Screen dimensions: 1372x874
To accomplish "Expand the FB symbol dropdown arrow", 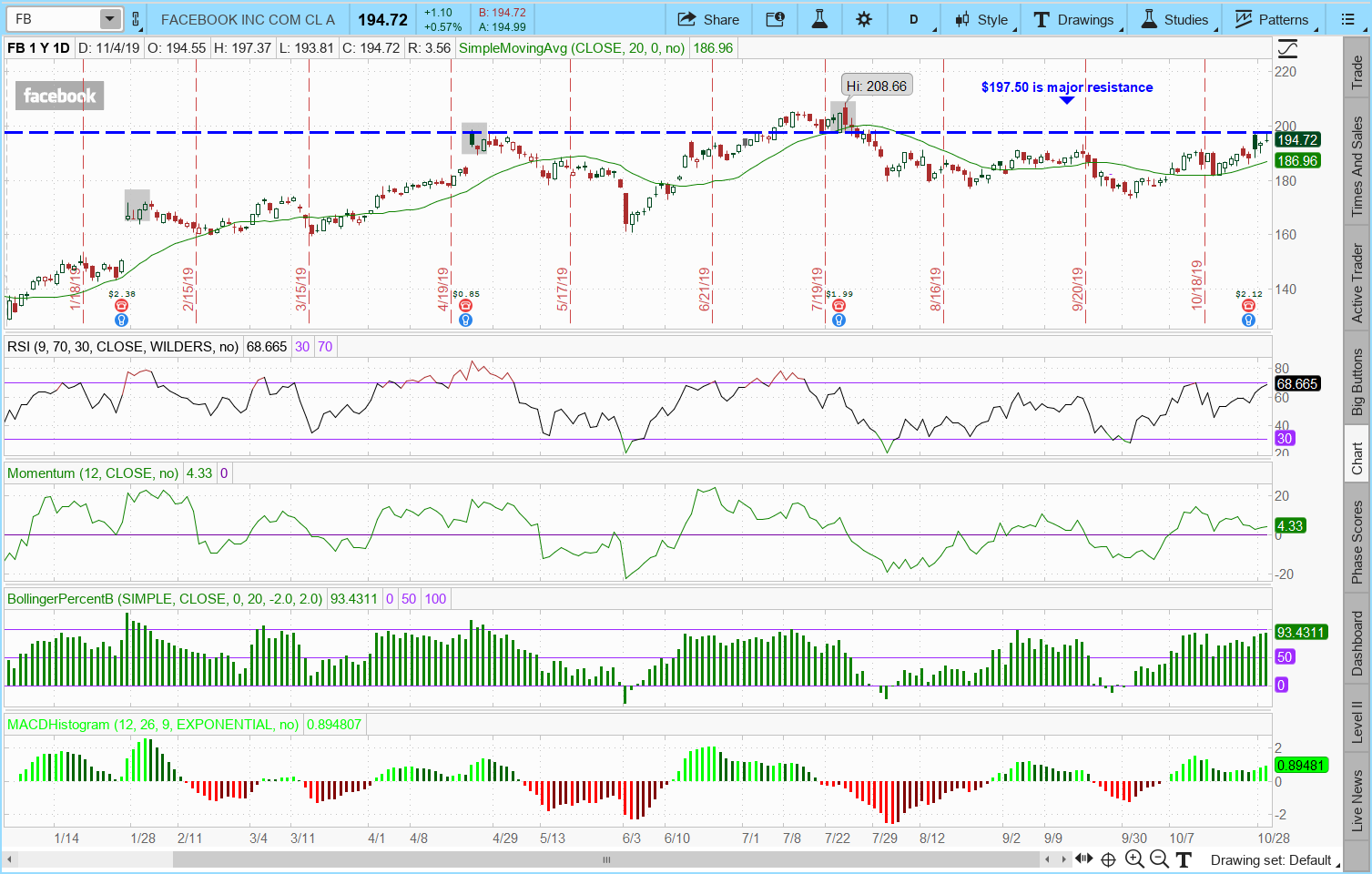I will pos(109,19).
